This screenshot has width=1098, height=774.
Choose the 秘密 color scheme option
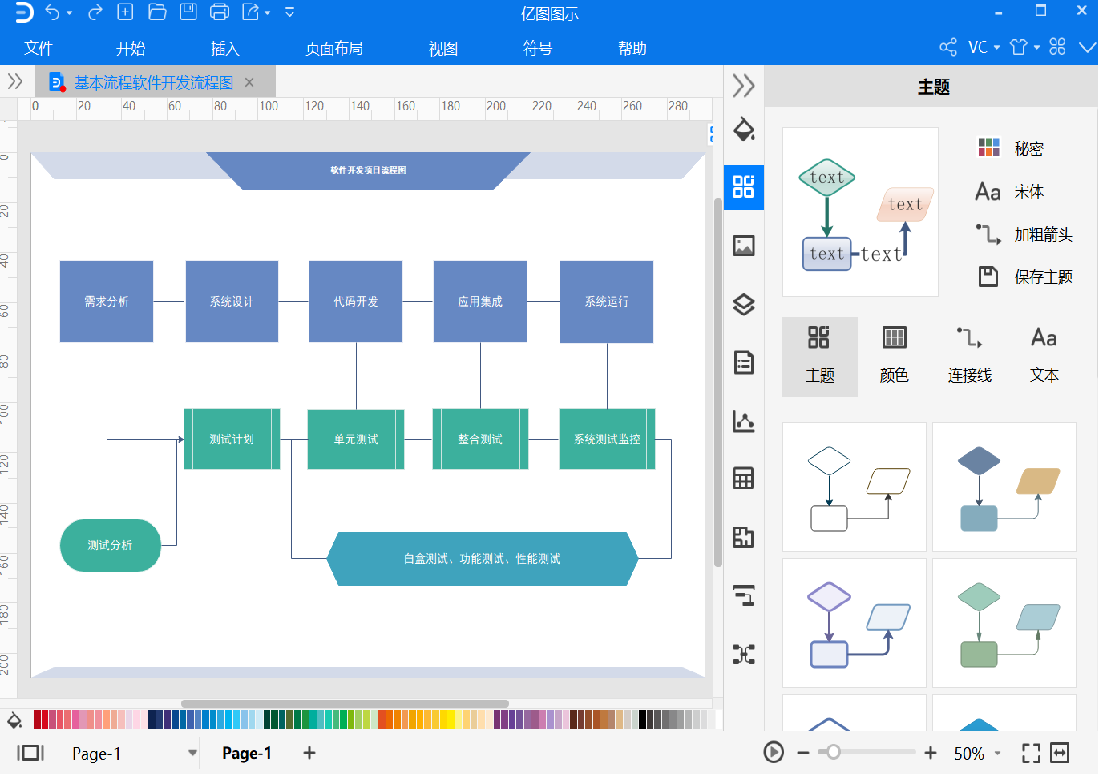(1010, 148)
